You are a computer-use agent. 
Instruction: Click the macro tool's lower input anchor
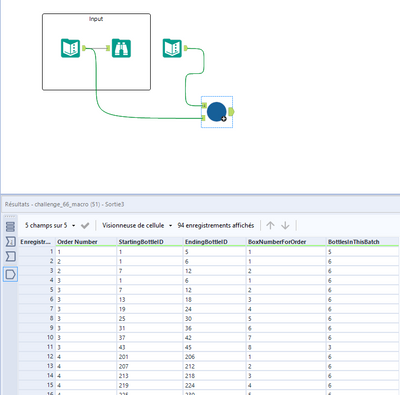204,118
